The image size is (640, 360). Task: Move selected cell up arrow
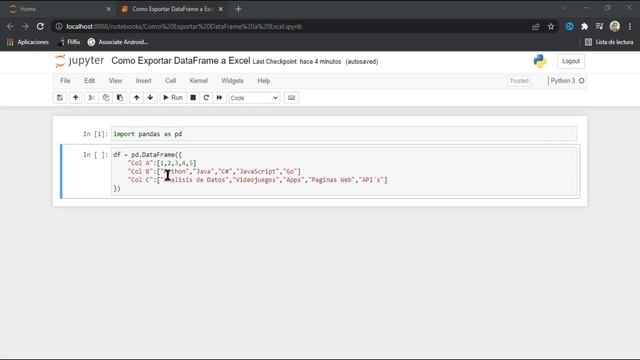(x=136, y=98)
